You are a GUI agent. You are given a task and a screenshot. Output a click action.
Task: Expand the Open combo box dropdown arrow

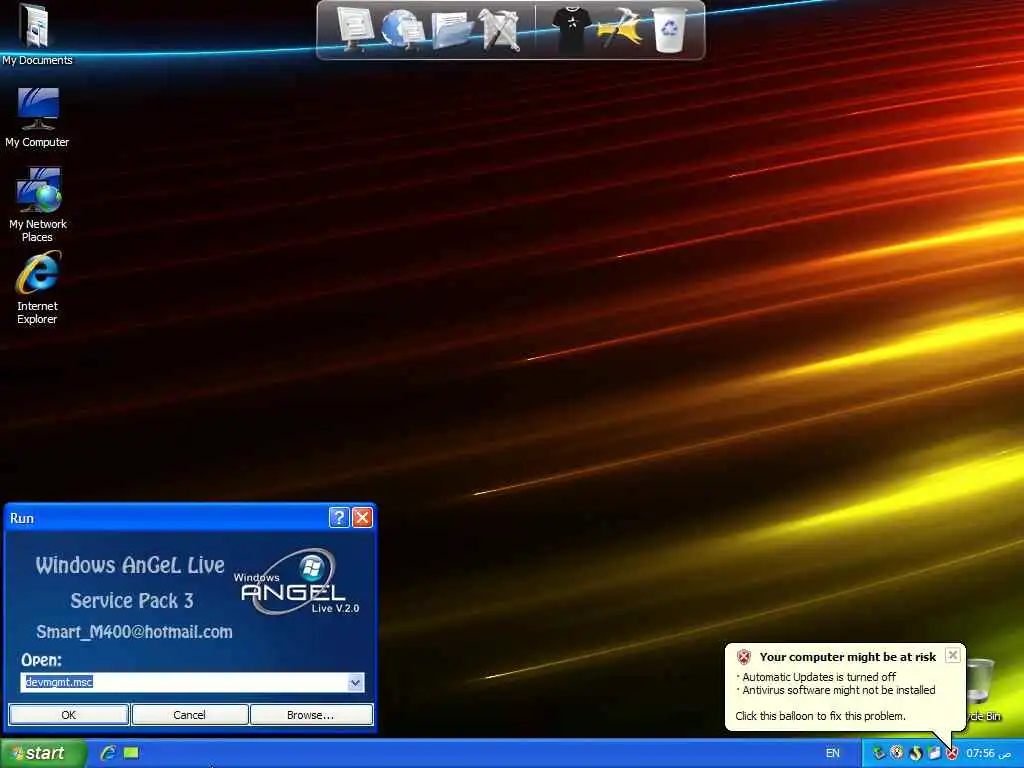click(355, 682)
